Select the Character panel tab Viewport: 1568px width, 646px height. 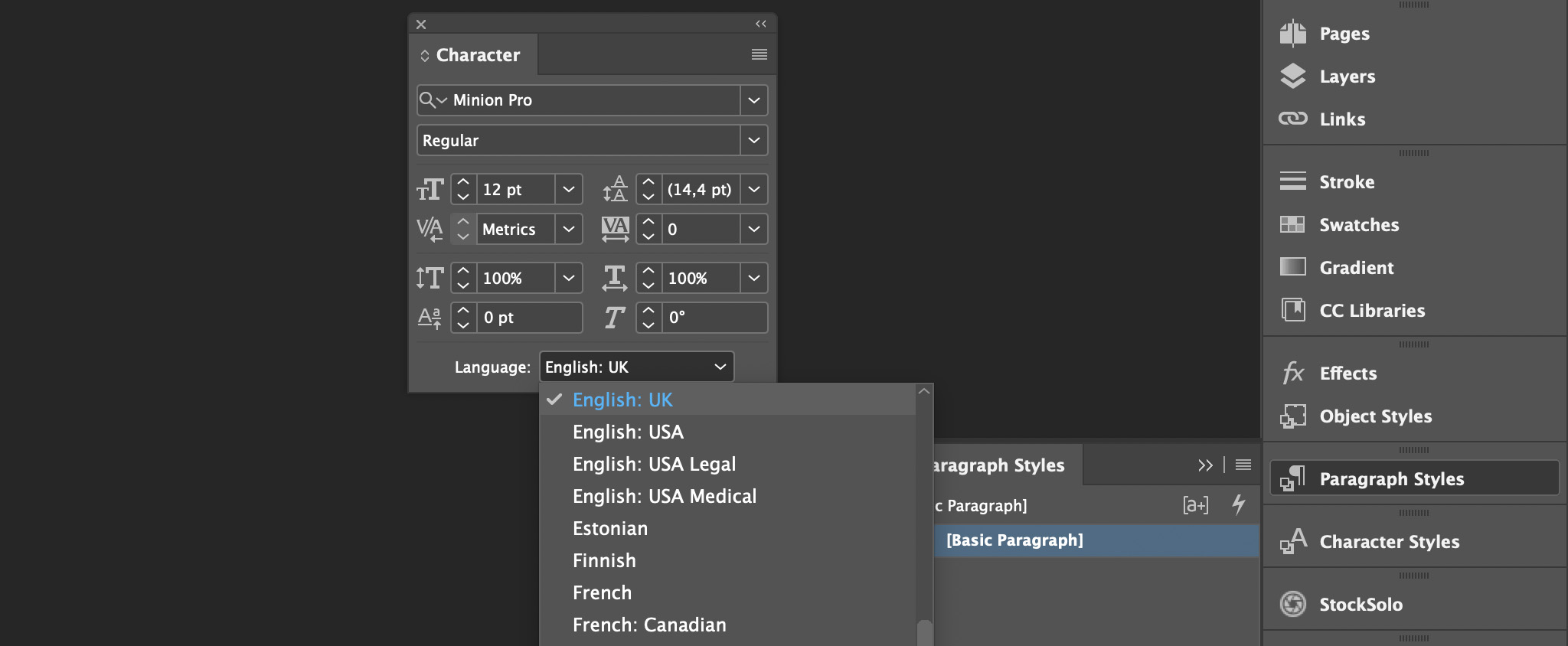coord(477,55)
